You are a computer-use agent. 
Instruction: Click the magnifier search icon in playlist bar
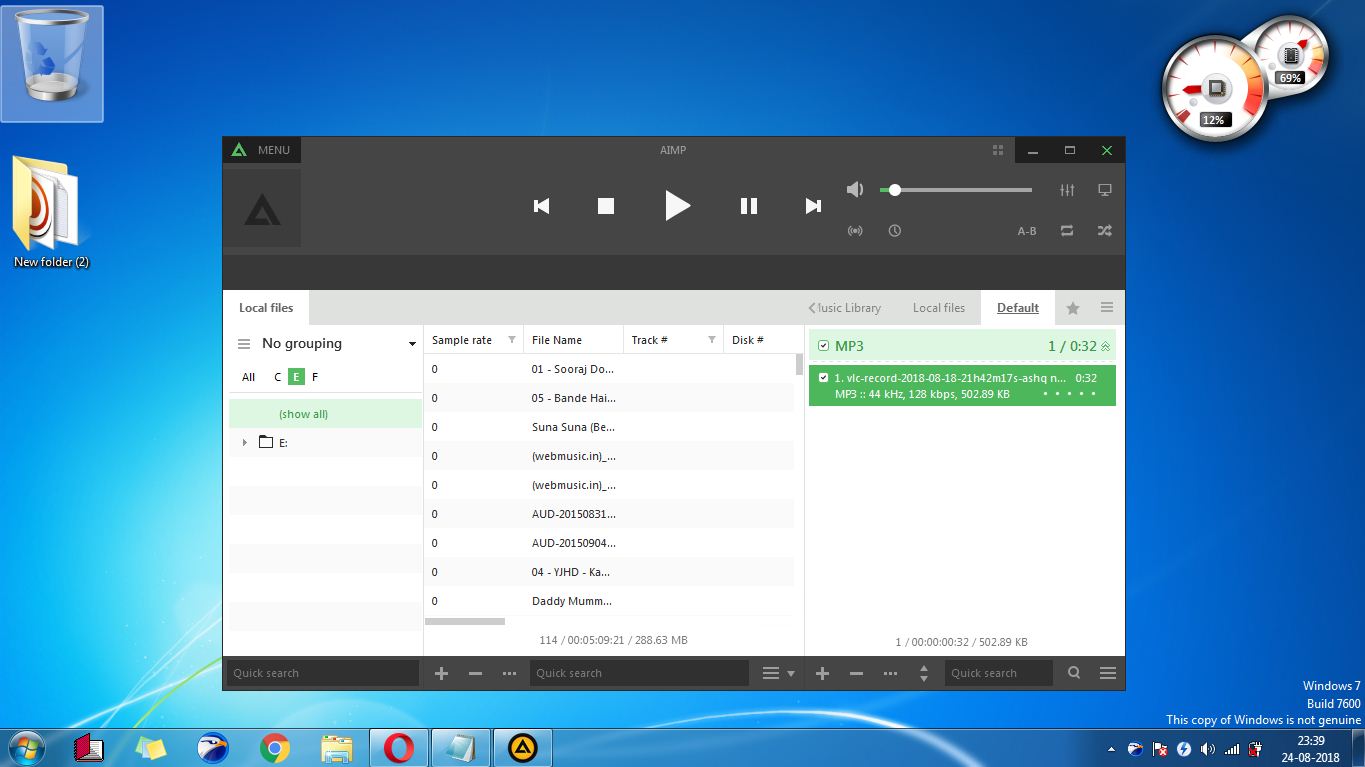coord(1073,673)
